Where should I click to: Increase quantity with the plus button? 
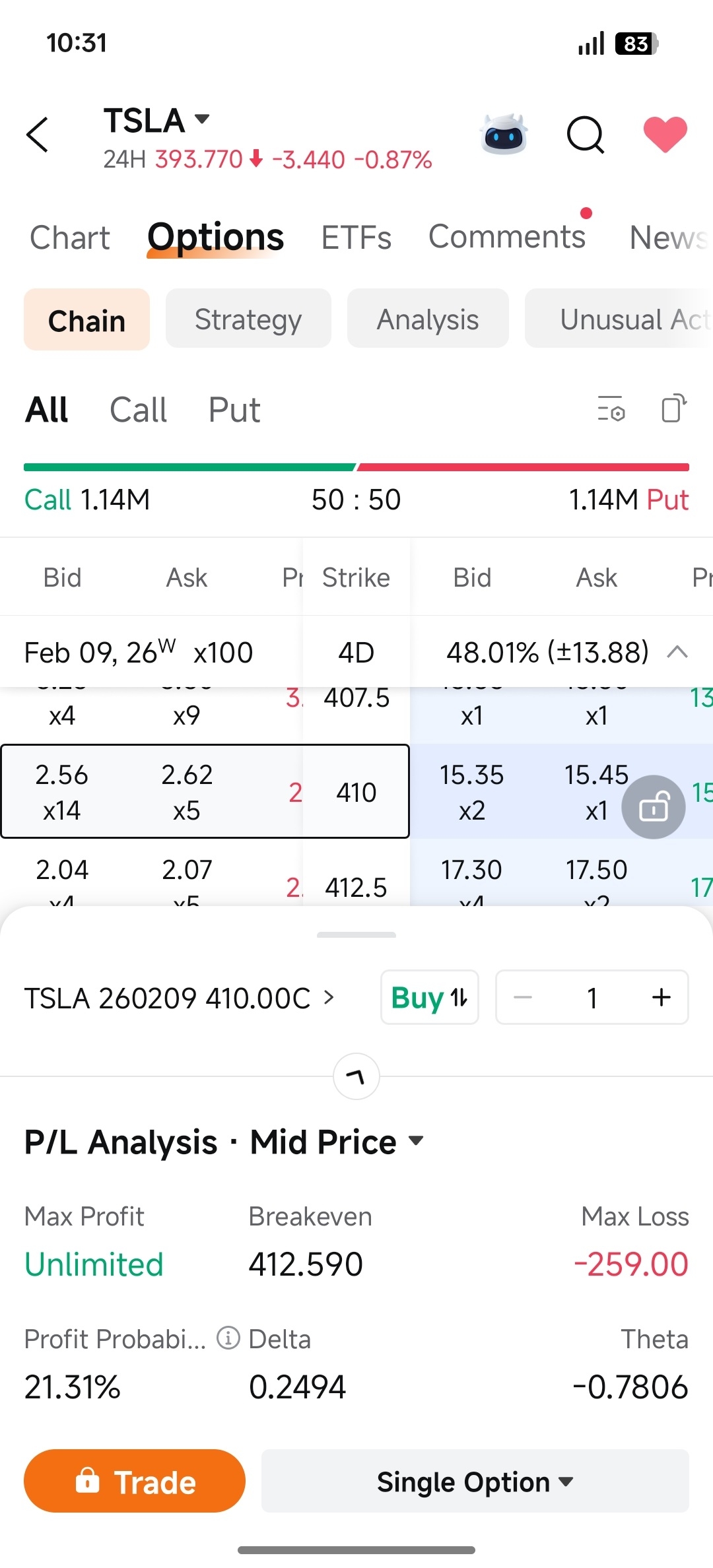point(661,997)
